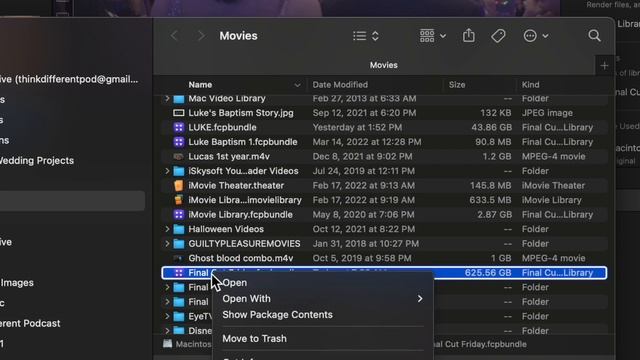Image resolution: width=640 pixels, height=360 pixels.
Task: Select the Lucas 1st year.m4v file name
Action: [x=229, y=157]
